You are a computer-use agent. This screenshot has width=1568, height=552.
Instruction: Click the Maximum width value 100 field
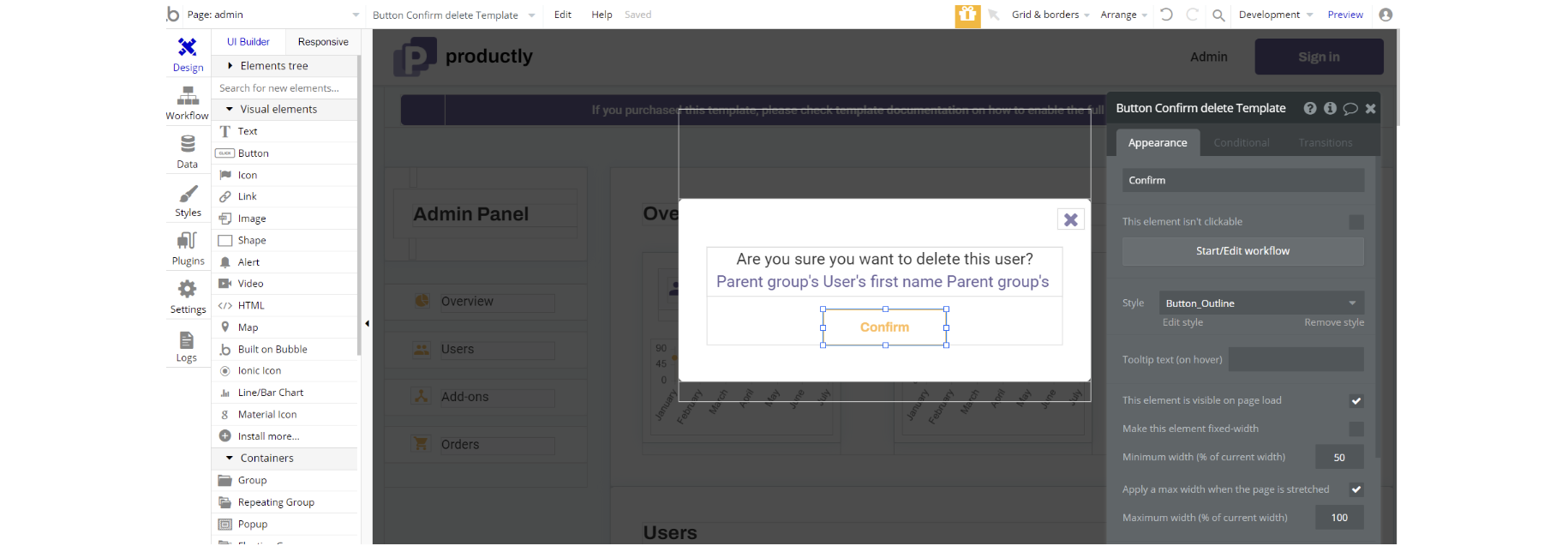(x=1339, y=518)
